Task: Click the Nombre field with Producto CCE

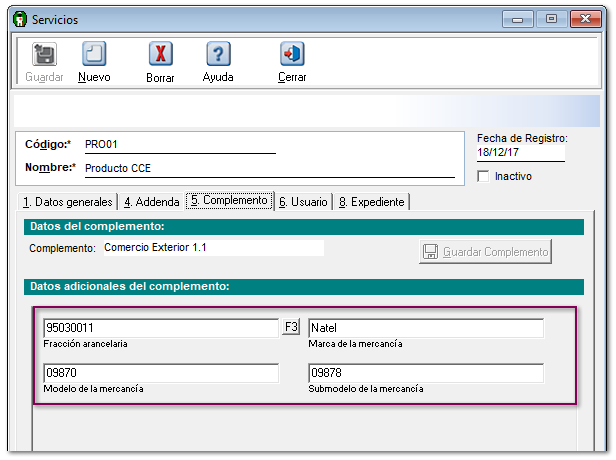Action: point(268,168)
